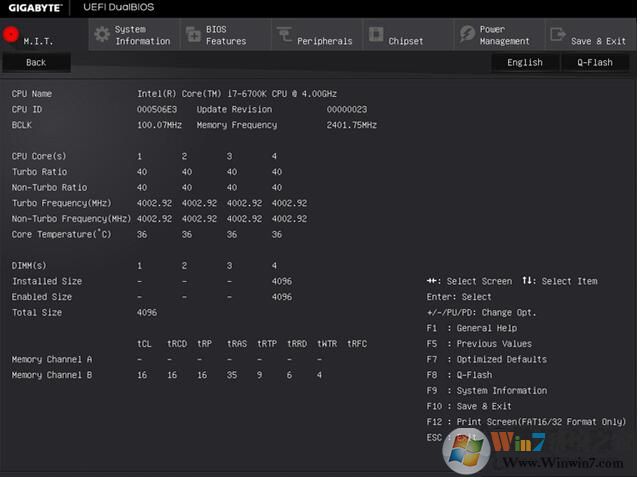Click the Enabled Size label
640x477 pixels.
tap(42, 297)
